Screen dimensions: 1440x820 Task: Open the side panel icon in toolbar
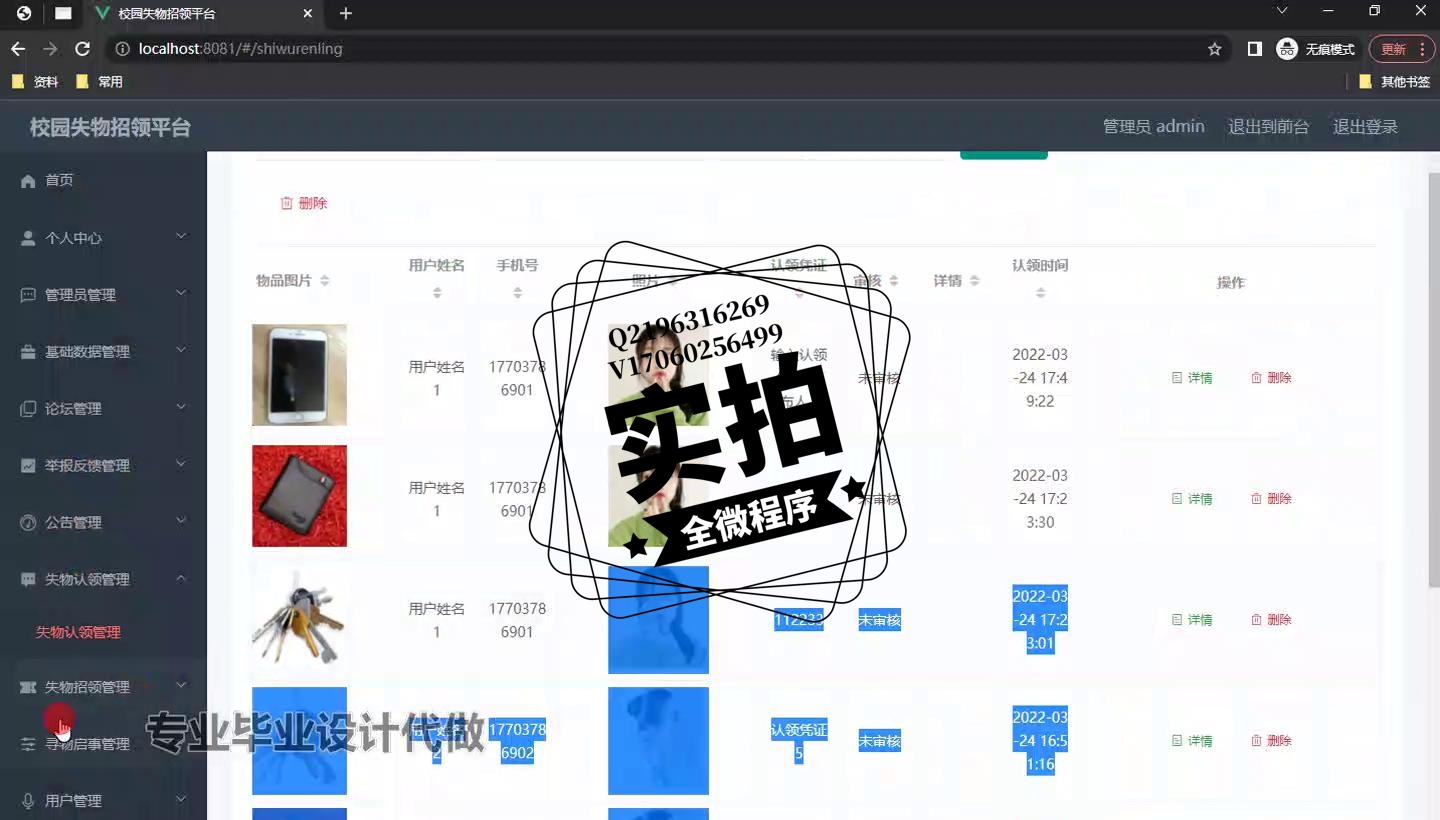tap(1255, 49)
